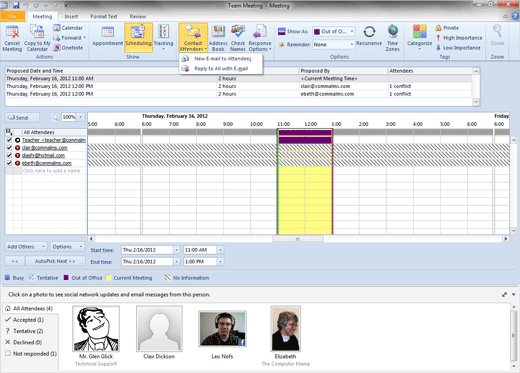Click the purple Out of Office legend swatch

point(66,278)
